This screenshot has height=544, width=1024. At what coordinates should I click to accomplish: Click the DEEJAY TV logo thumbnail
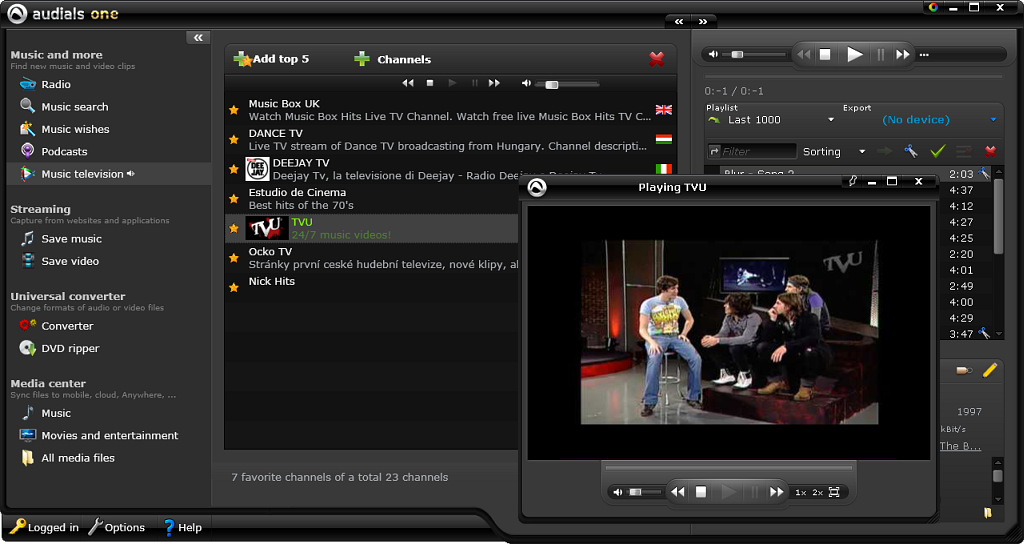(257, 169)
